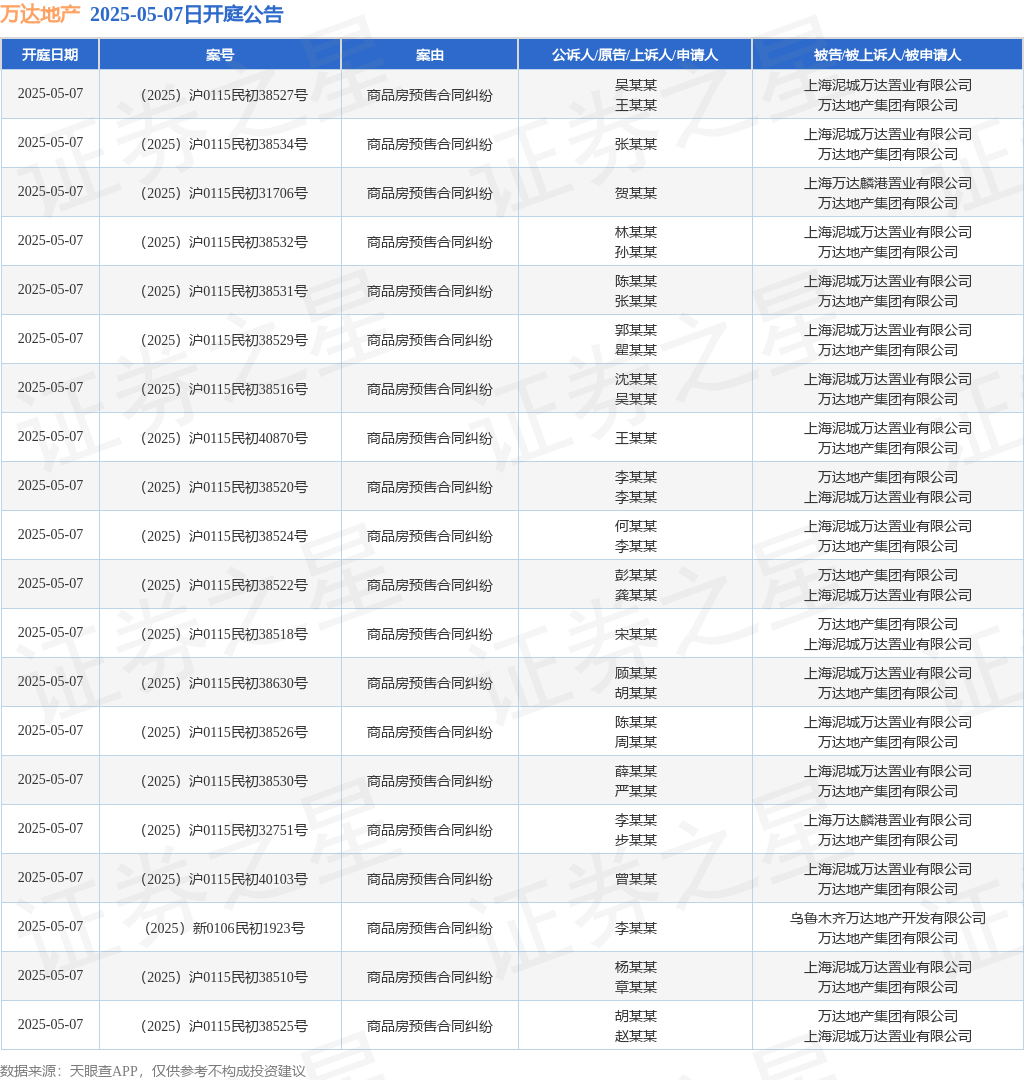
Task: Click case number 沪0115民初38531号
Action: [224, 291]
